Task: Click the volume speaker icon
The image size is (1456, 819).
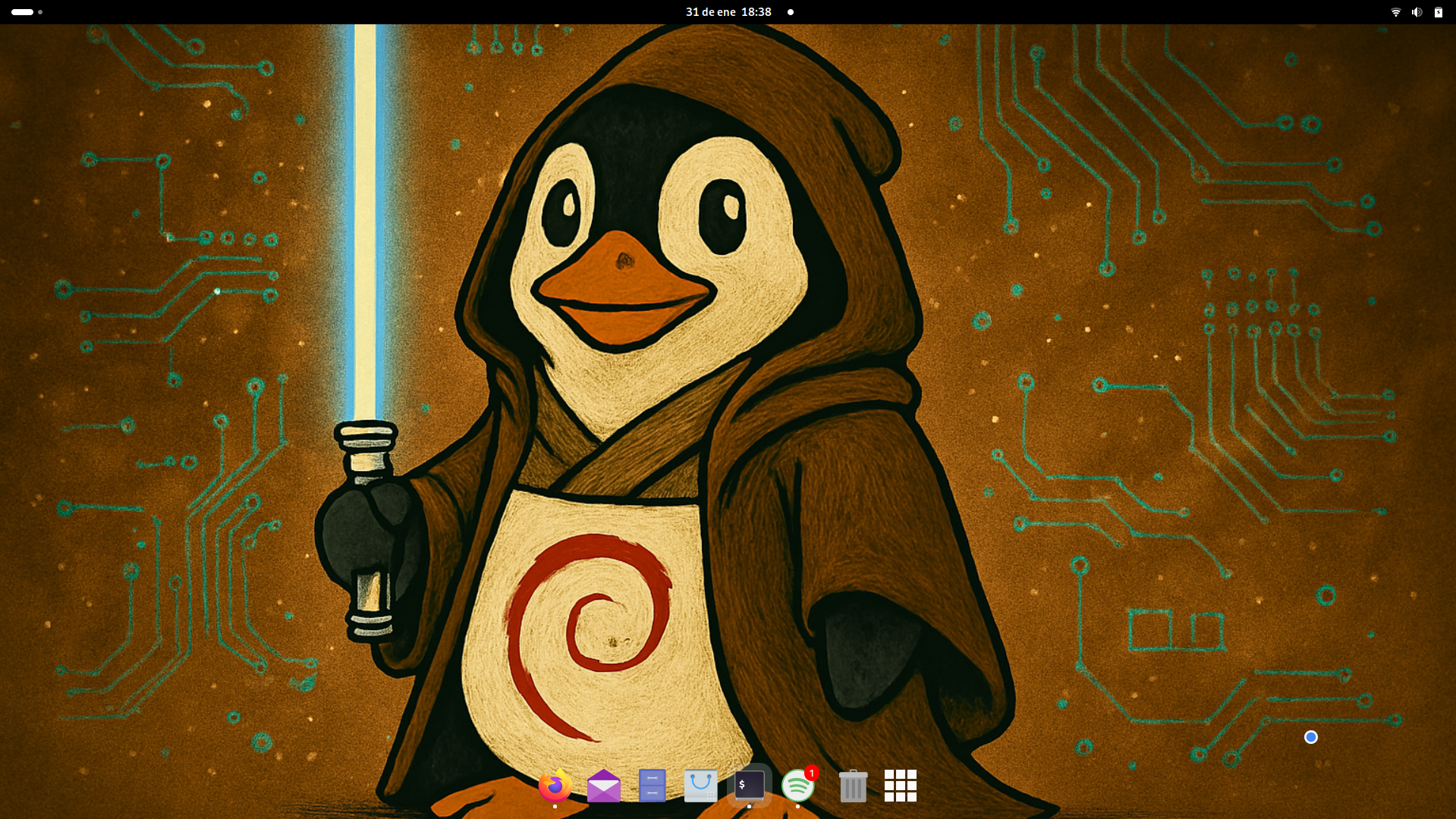Action: click(x=1417, y=12)
